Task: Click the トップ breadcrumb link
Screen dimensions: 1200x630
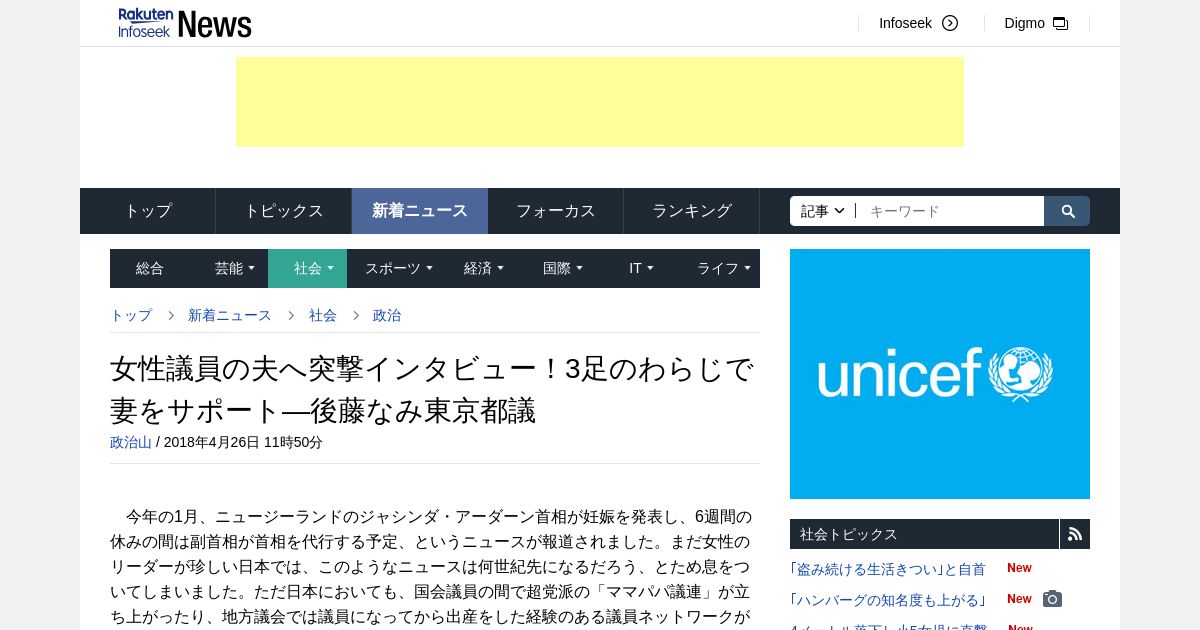Action: (x=131, y=315)
